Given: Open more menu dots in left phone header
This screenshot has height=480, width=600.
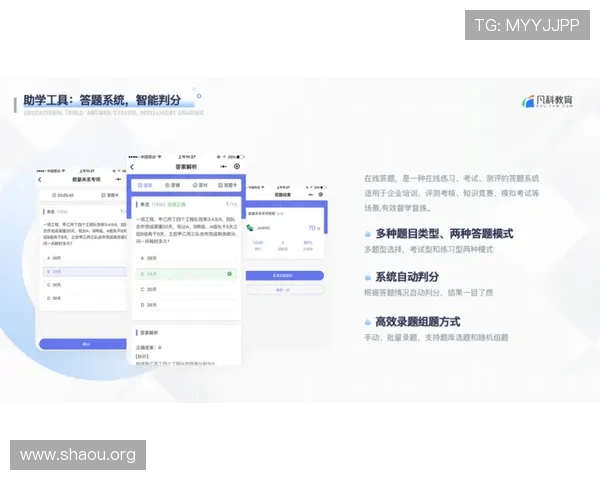Looking at the screenshot, I should [x=119, y=179].
